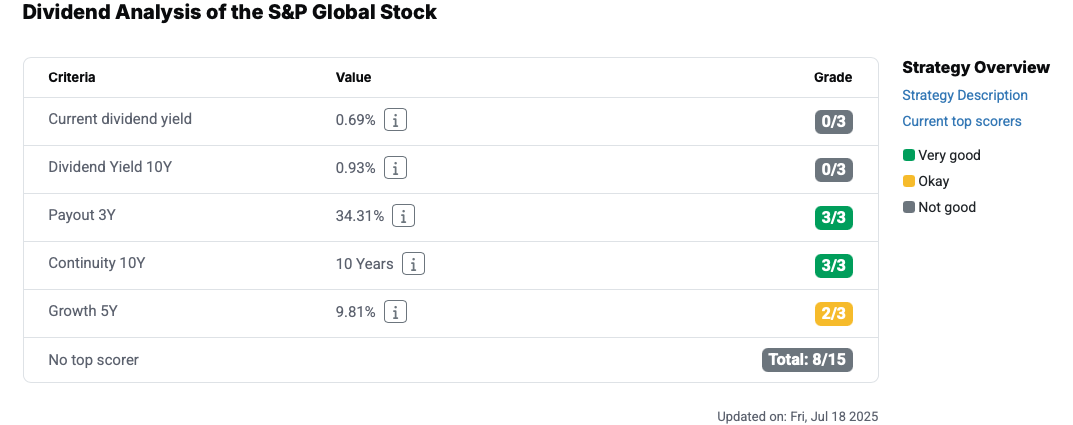The height and width of the screenshot is (425, 1073).
Task: Open info icon for Dividend Yield 10Y
Action: pyautogui.click(x=396, y=168)
